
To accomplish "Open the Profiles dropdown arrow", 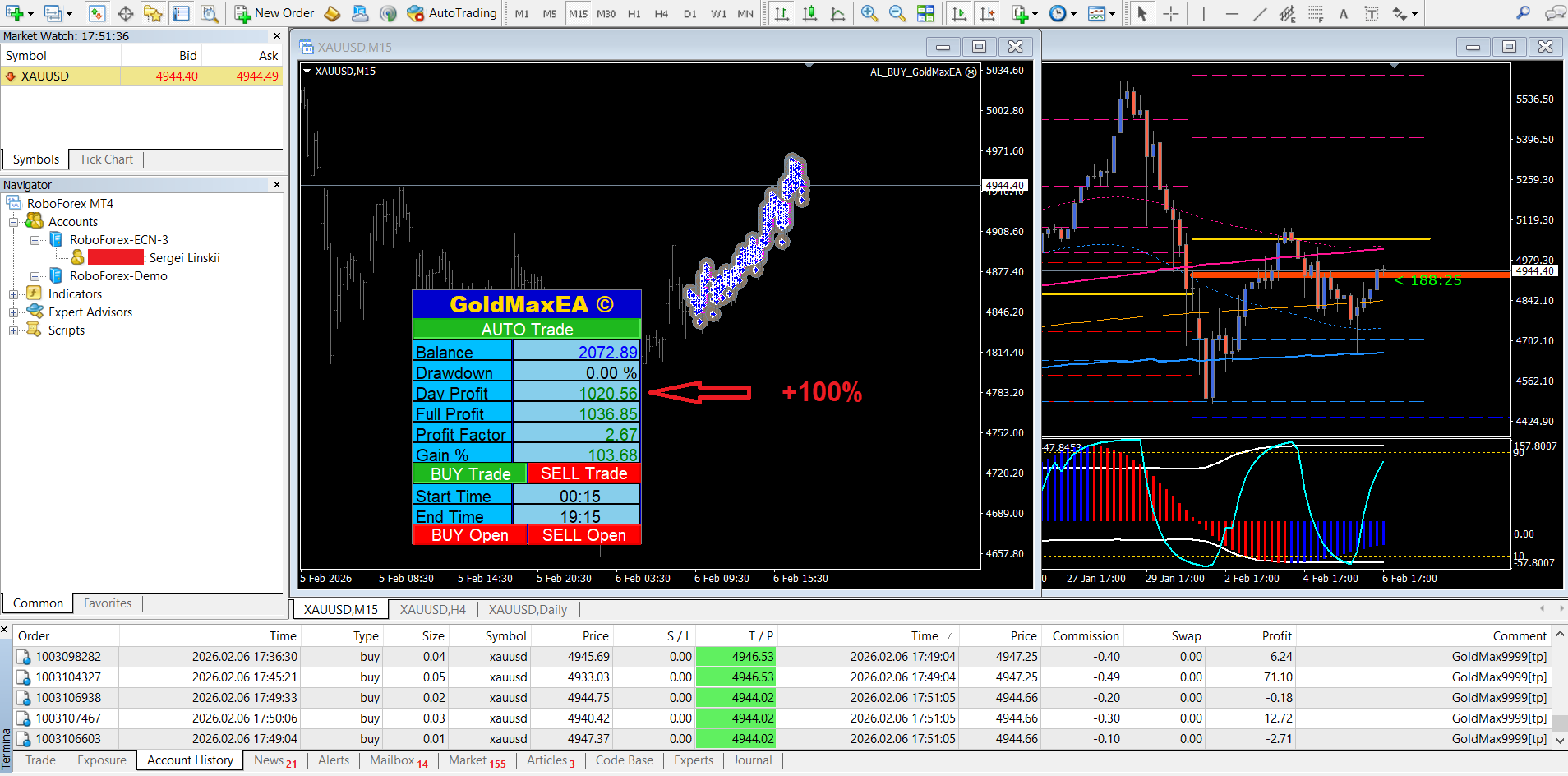I will (69, 14).
